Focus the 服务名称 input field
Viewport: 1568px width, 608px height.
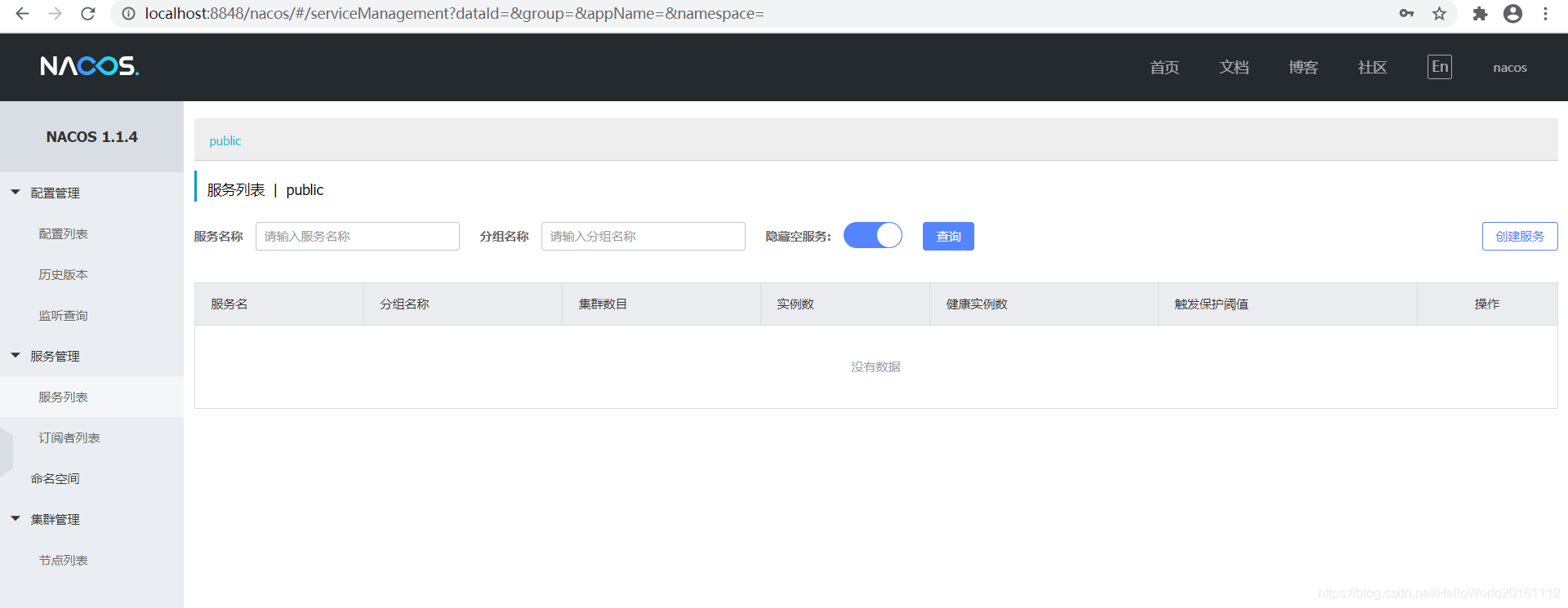(x=358, y=236)
